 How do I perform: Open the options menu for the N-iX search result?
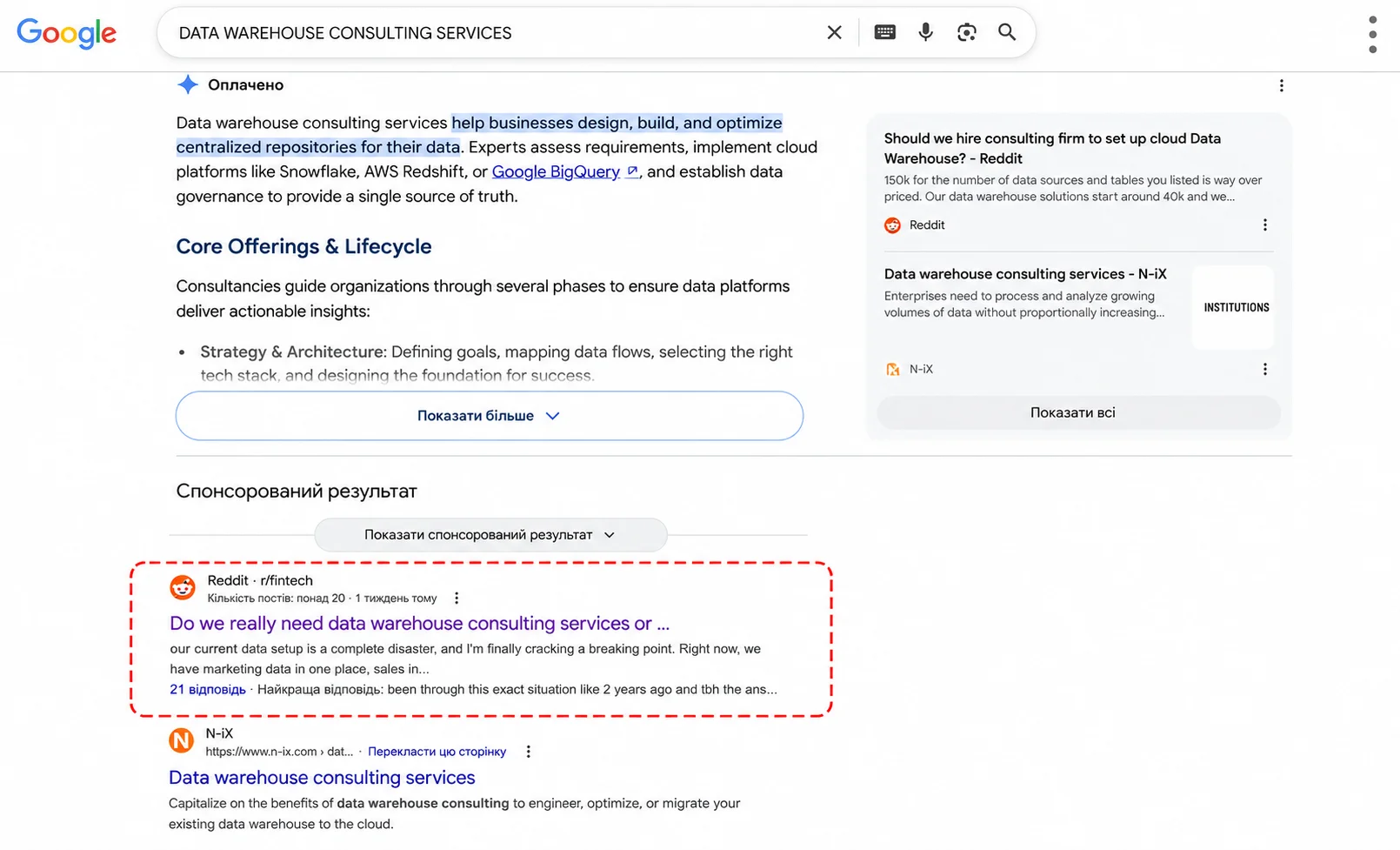[528, 752]
